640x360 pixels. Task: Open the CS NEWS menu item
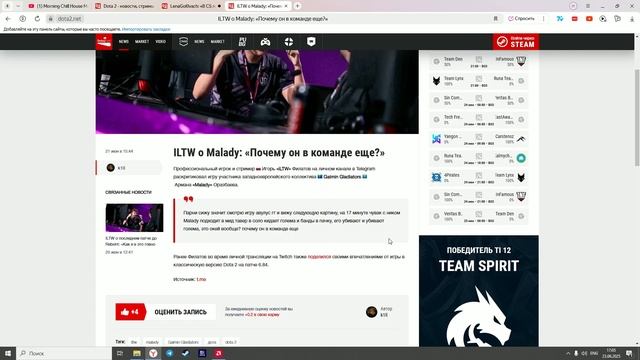[199, 42]
